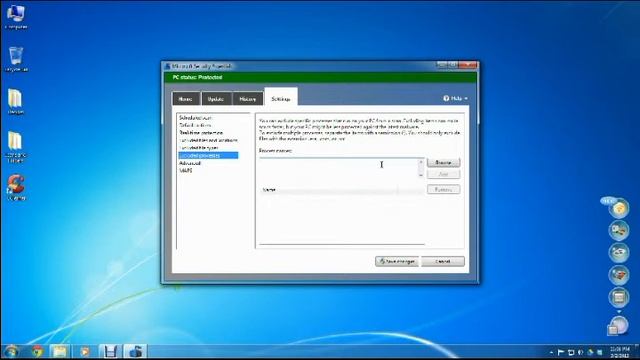
Task: Go to the History tab
Action: [247, 99]
